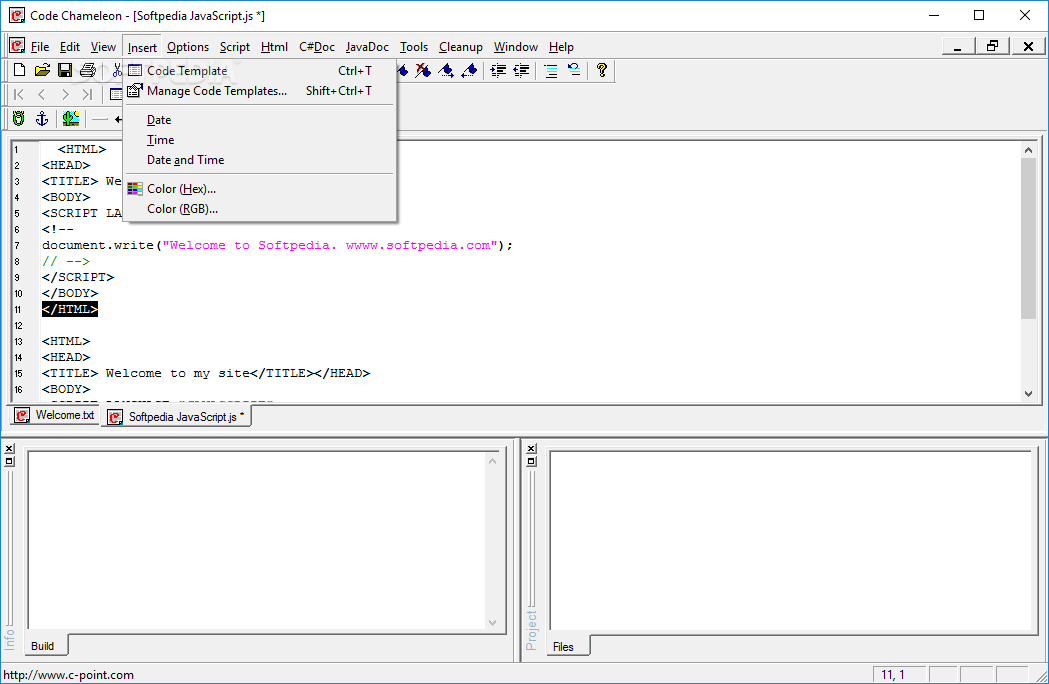
Task: Save the document with the floppy disk icon
Action: 65,70
